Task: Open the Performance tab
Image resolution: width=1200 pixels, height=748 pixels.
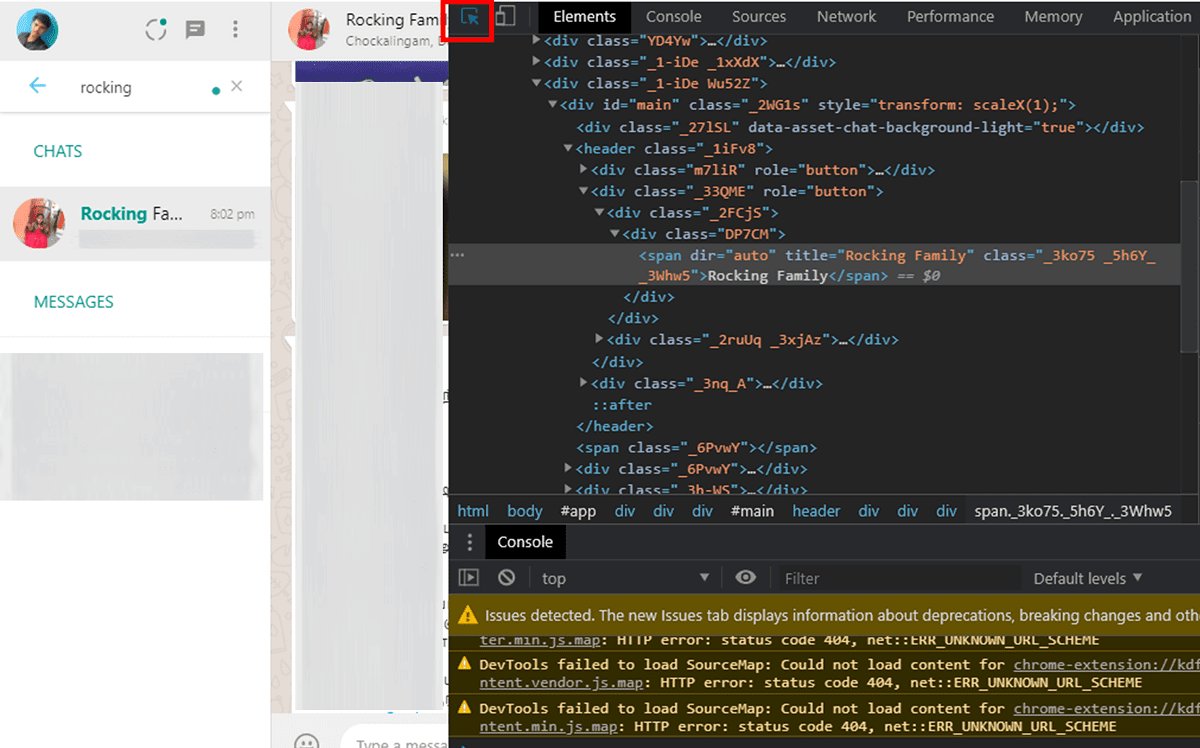Action: [x=950, y=17]
